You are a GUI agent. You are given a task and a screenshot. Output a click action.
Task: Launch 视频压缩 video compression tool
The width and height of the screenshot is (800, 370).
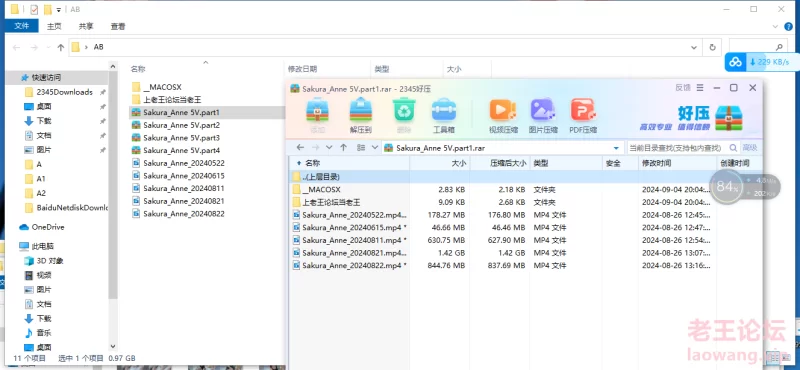pyautogui.click(x=503, y=116)
